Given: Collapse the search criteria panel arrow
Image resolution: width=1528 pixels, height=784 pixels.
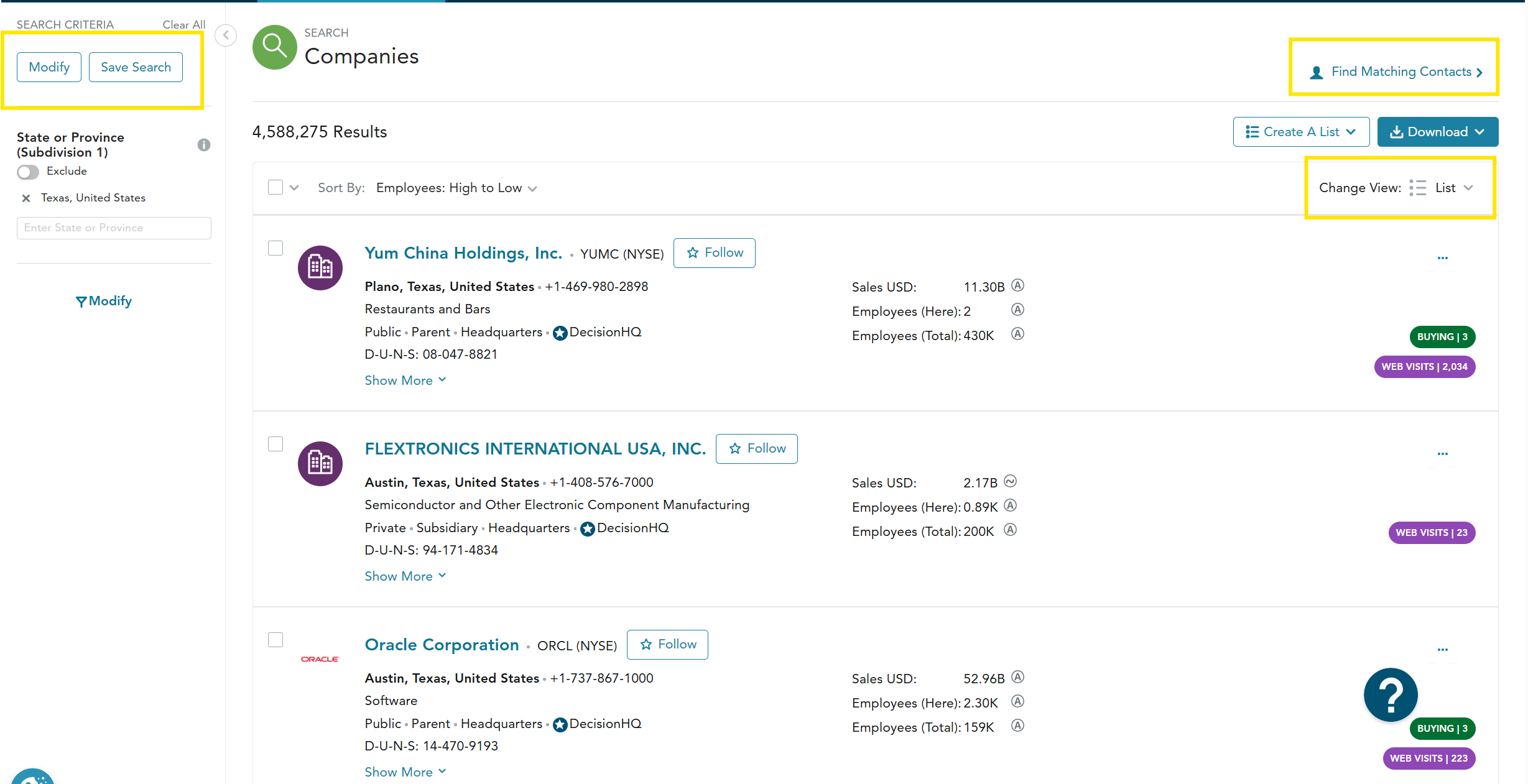Looking at the screenshot, I should tap(226, 35).
